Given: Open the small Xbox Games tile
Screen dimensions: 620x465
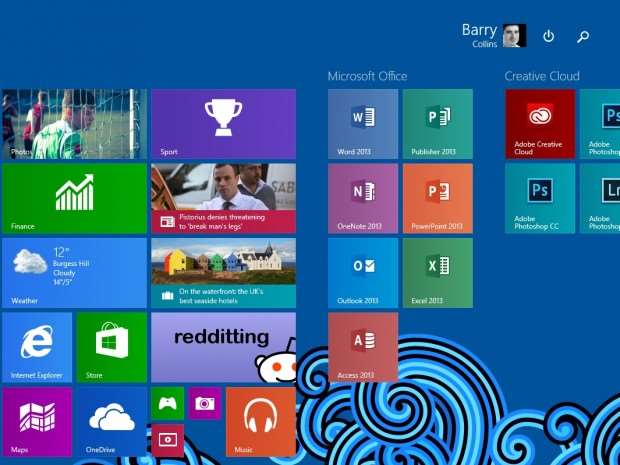Looking at the screenshot, I should (168, 403).
